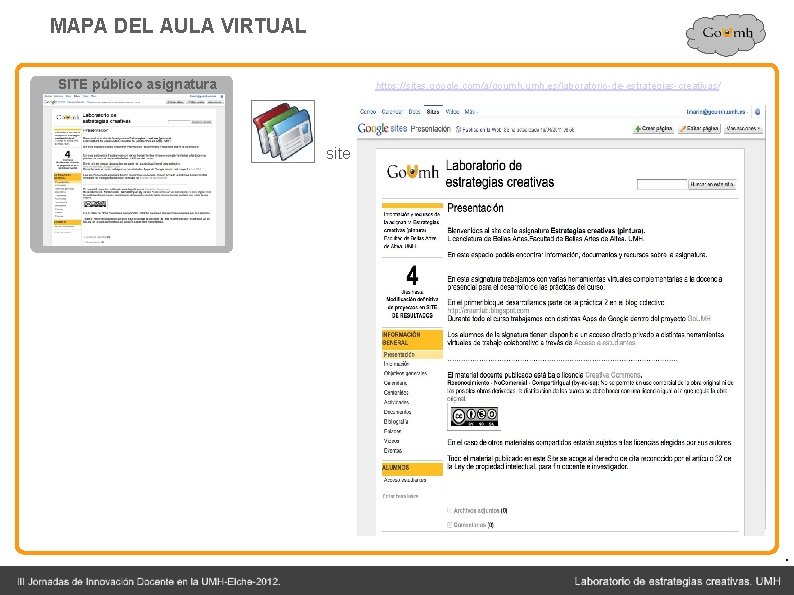Click the GoUmh logo beside the site title

coord(412,172)
